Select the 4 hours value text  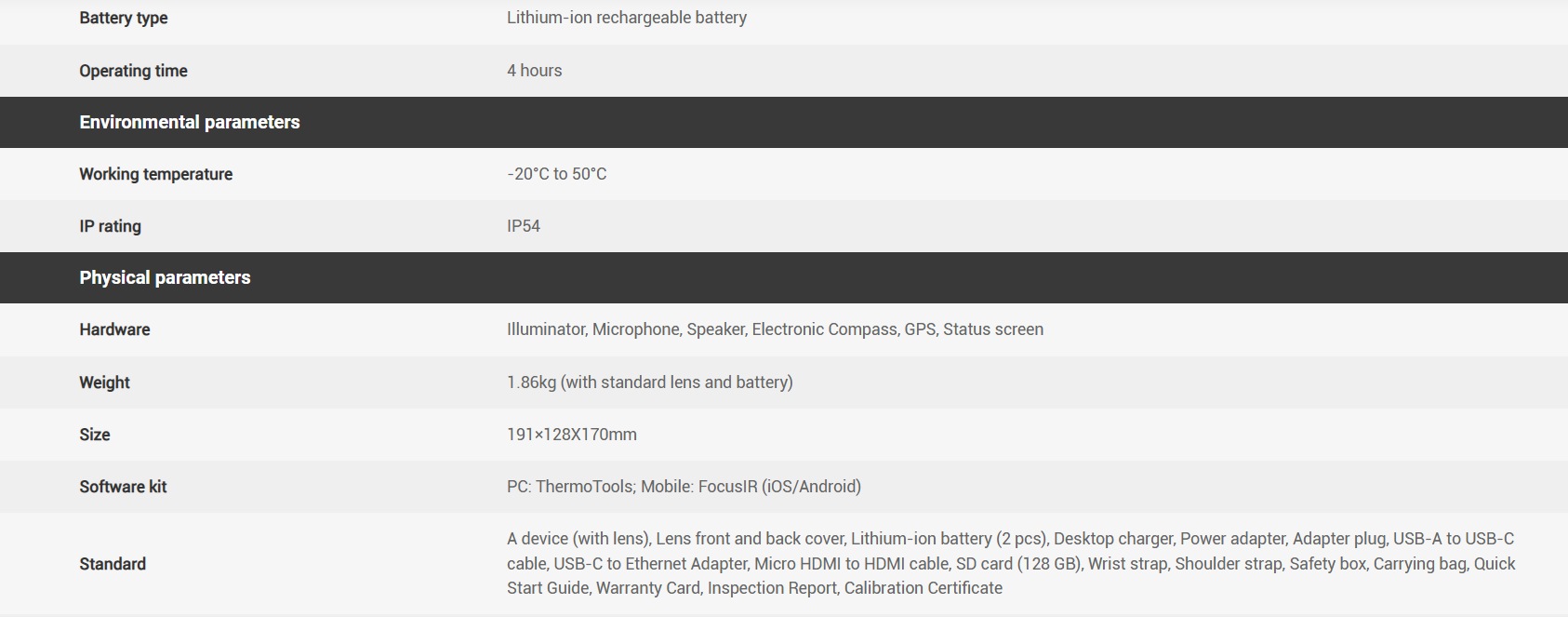534,71
